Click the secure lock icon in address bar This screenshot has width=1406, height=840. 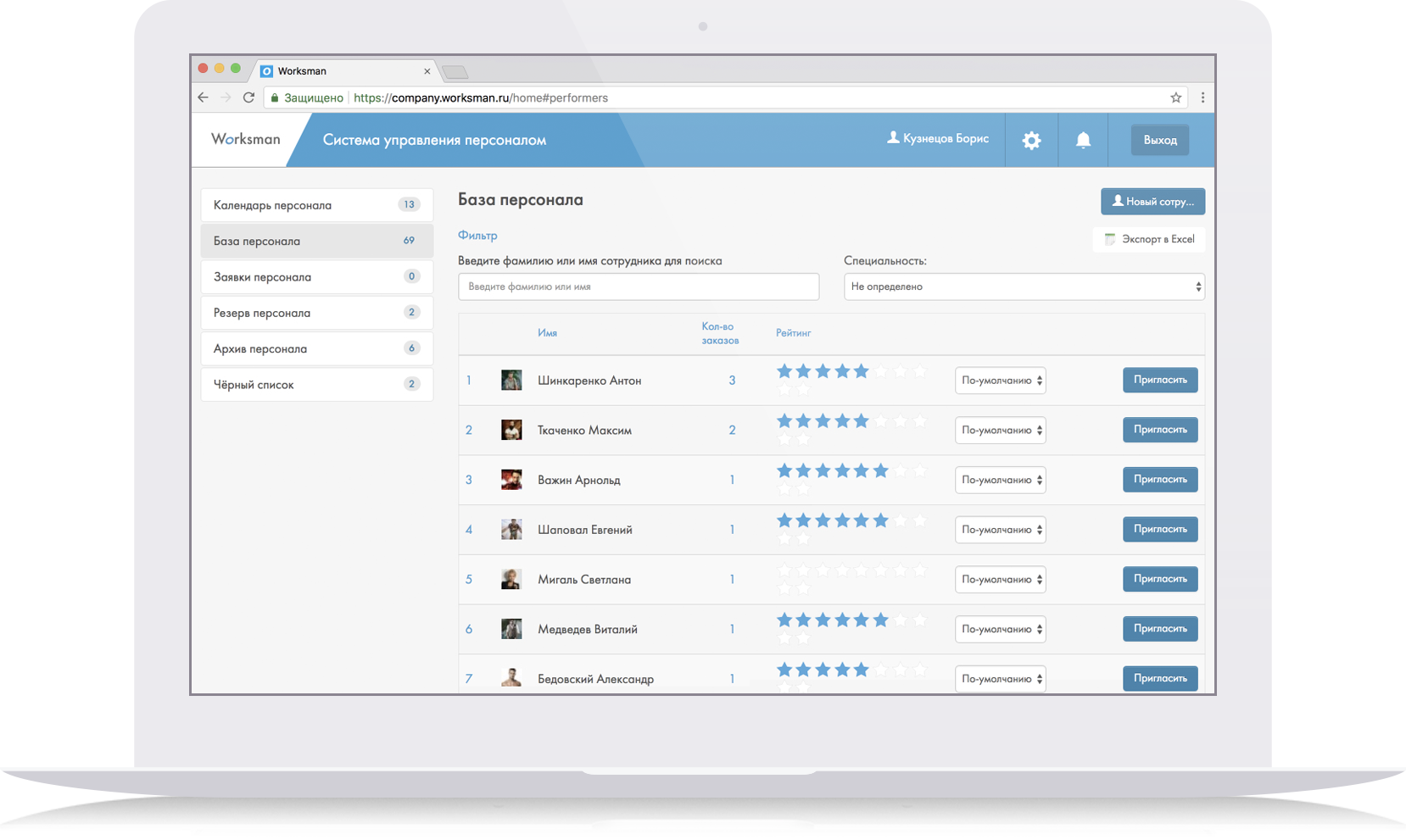click(275, 97)
